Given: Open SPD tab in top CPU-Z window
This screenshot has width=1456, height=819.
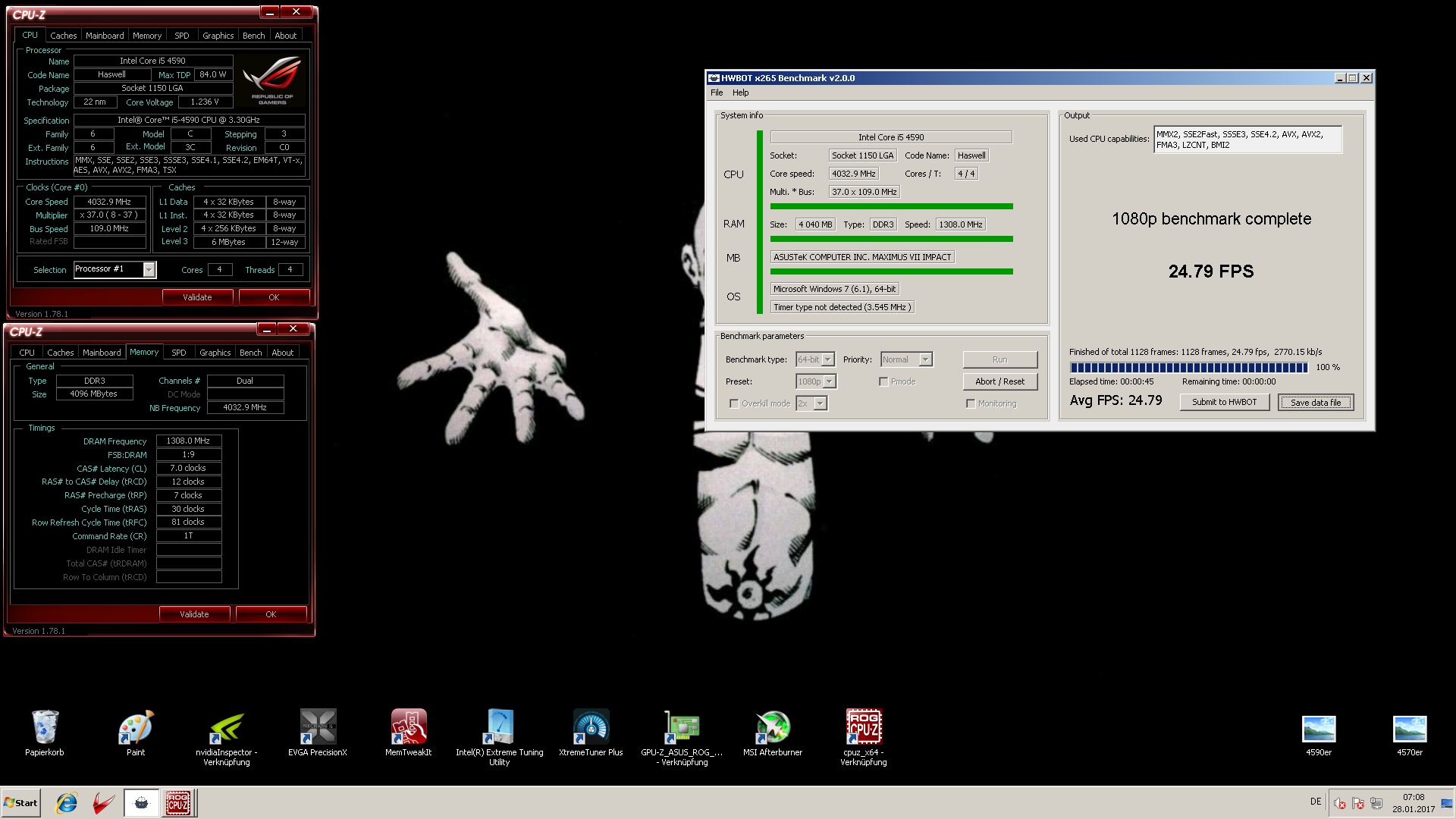Looking at the screenshot, I should tap(182, 36).
